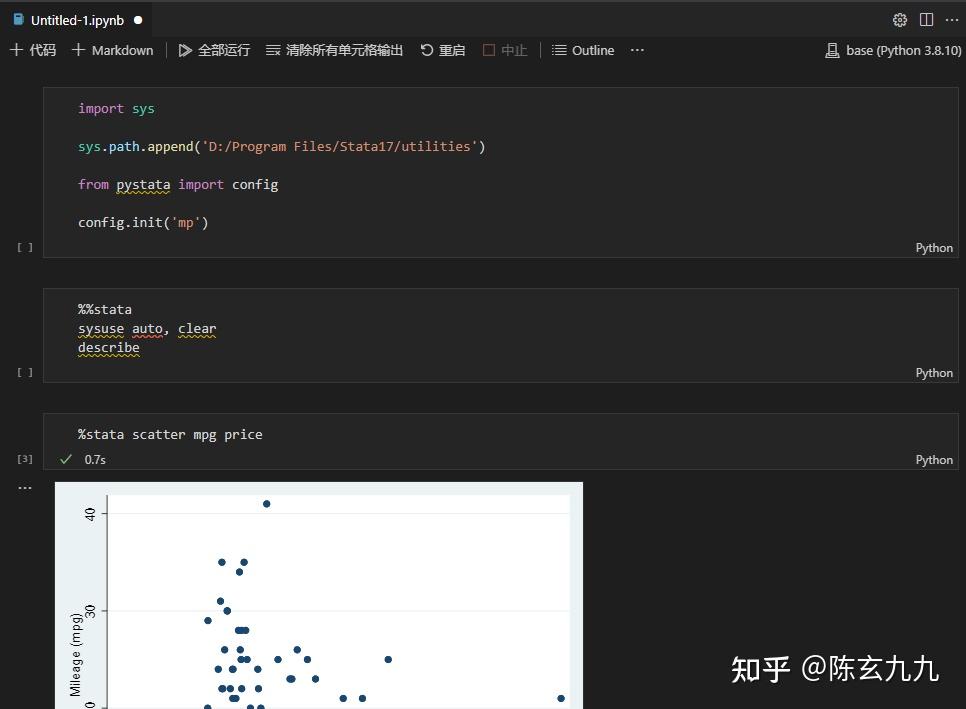966x709 pixels.
Task: Open the notebook Outline view
Action: click(x=583, y=50)
